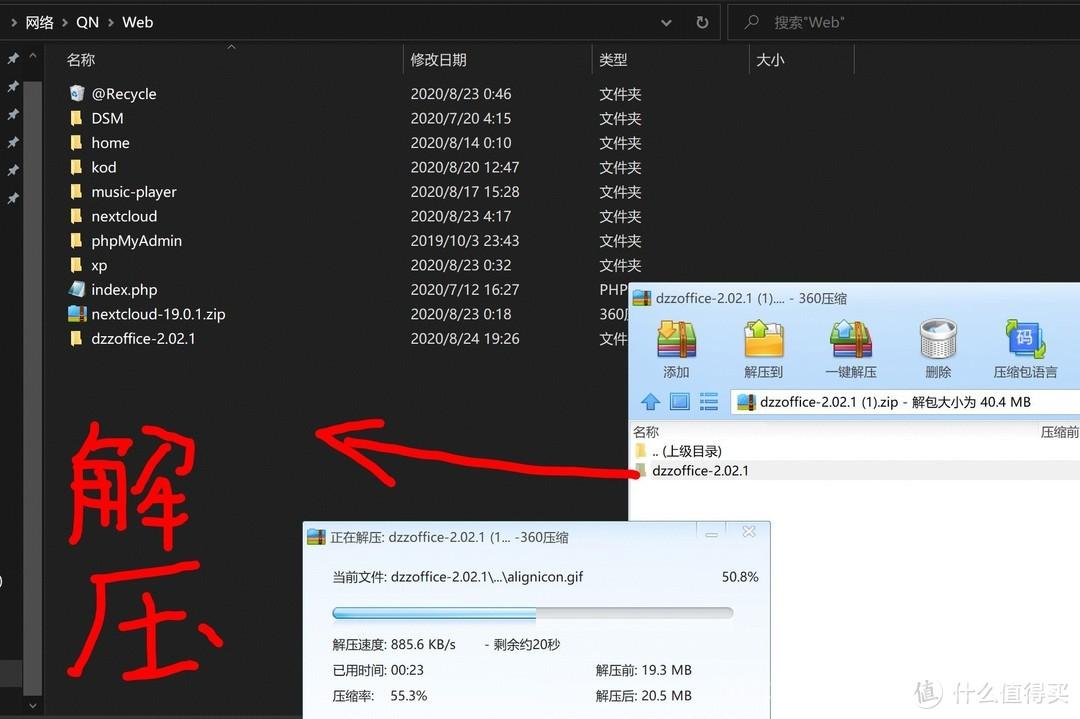The image size is (1080, 719).
Task: Click the date 2020/8/24 19:26
Action: tap(465, 338)
